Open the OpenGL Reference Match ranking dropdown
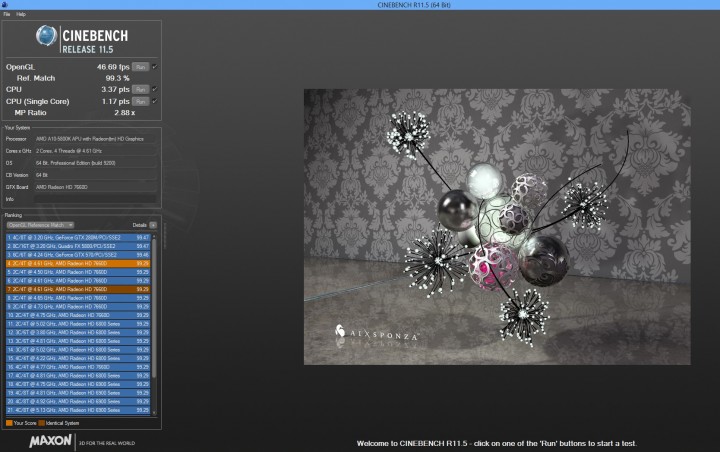720x452 pixels. 40,225
